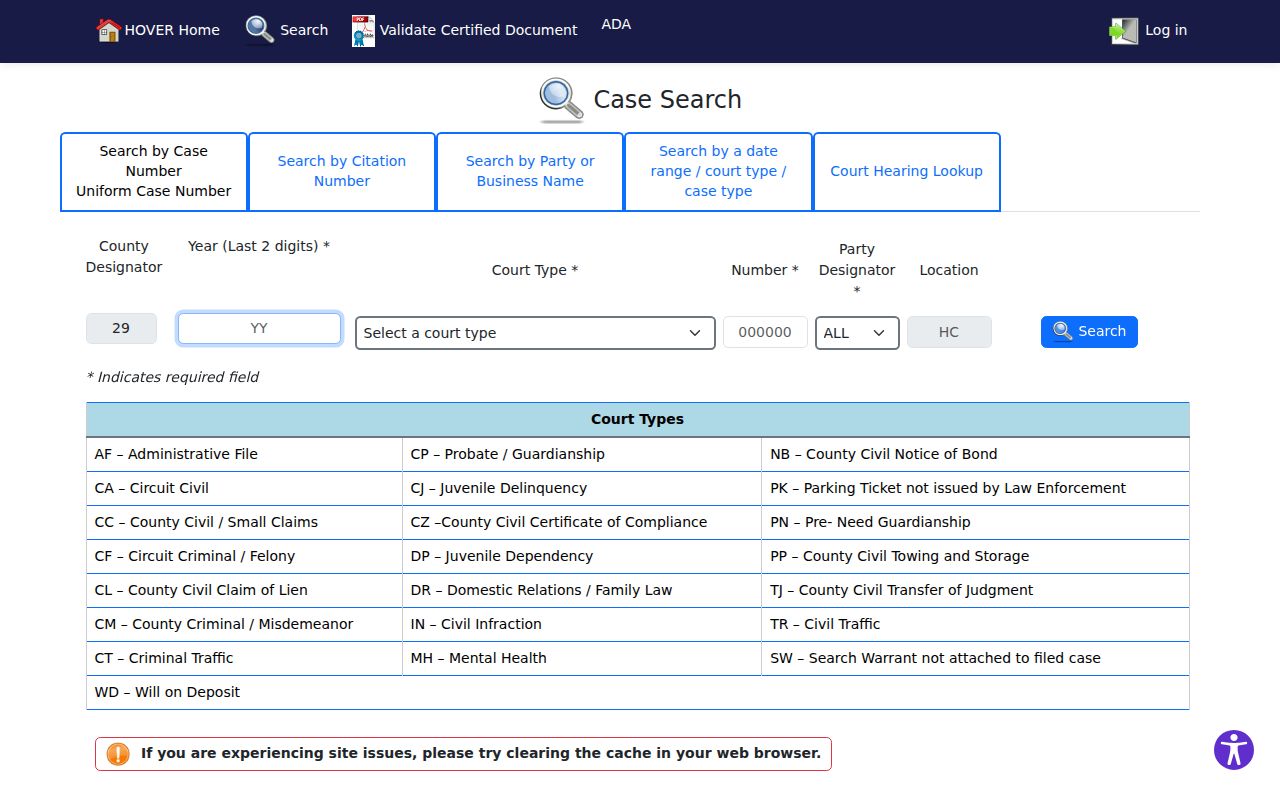Click the blue Search button
This screenshot has width=1280, height=800.
click(x=1089, y=332)
